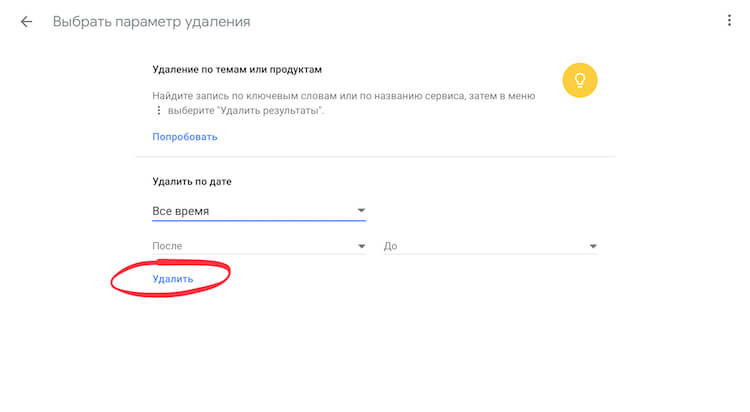
Task: Click the "Удалить по дате" section label
Action: click(192, 182)
